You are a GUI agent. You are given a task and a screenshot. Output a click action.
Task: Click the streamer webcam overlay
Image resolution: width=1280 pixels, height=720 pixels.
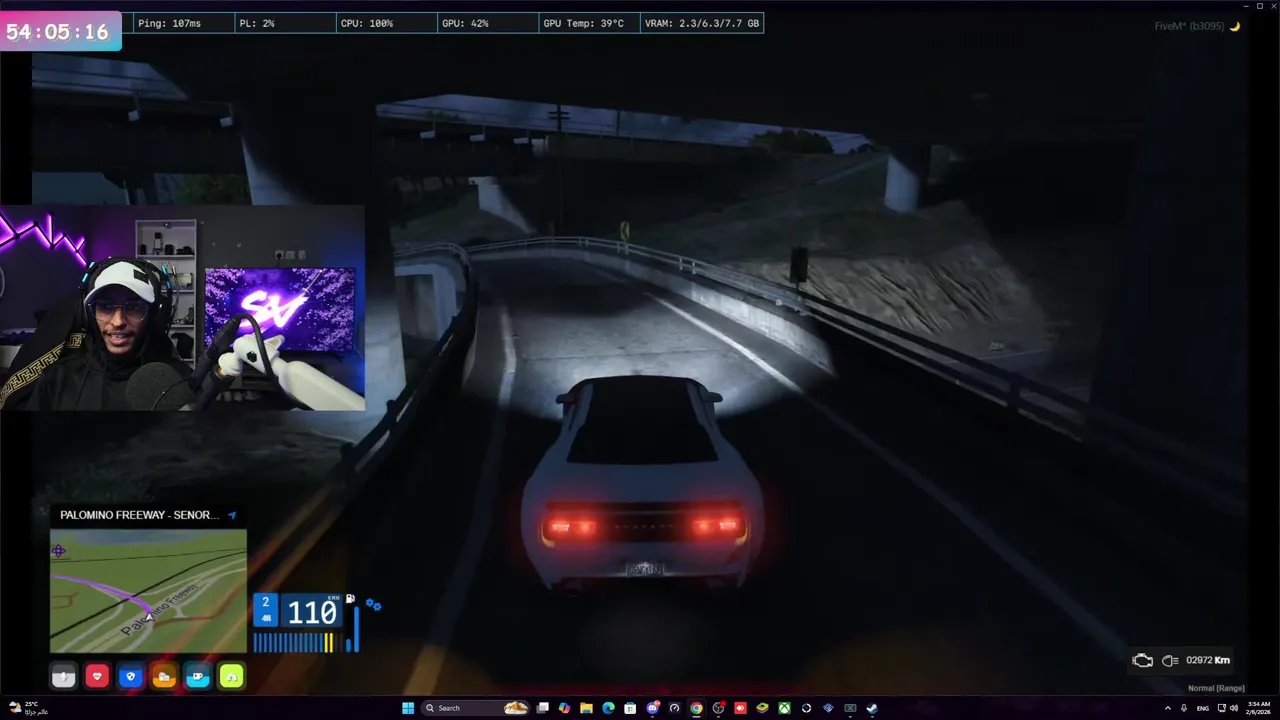pos(182,310)
